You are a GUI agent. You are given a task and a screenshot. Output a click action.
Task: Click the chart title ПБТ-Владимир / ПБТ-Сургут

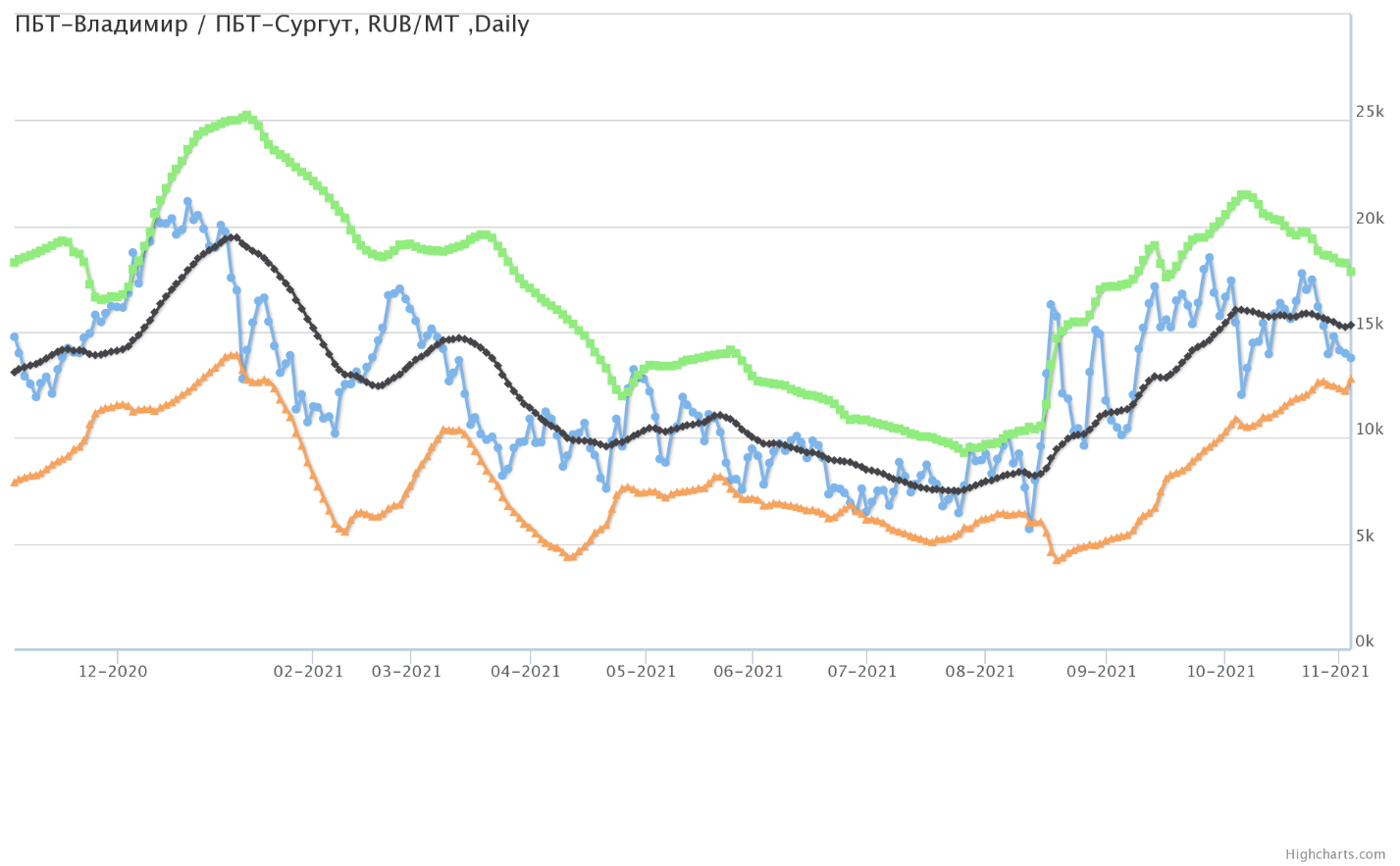[x=272, y=25]
